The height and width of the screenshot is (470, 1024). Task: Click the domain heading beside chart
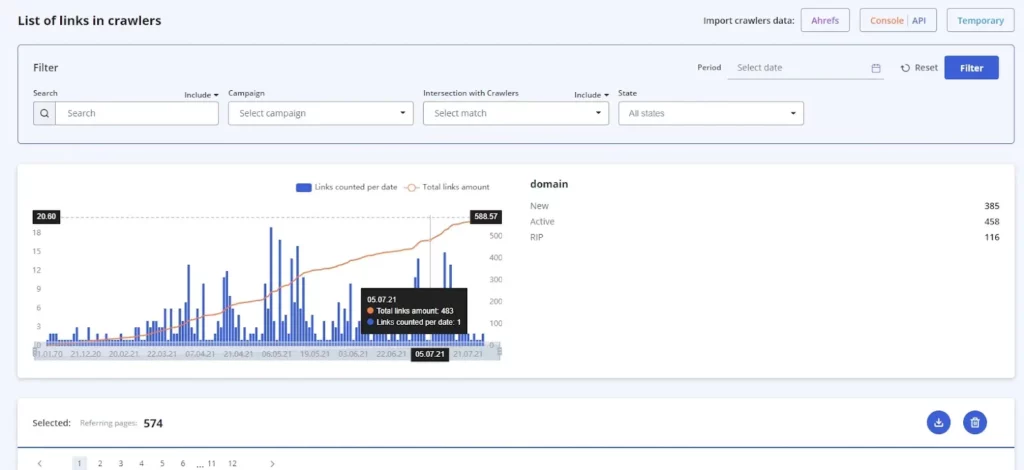(549, 184)
